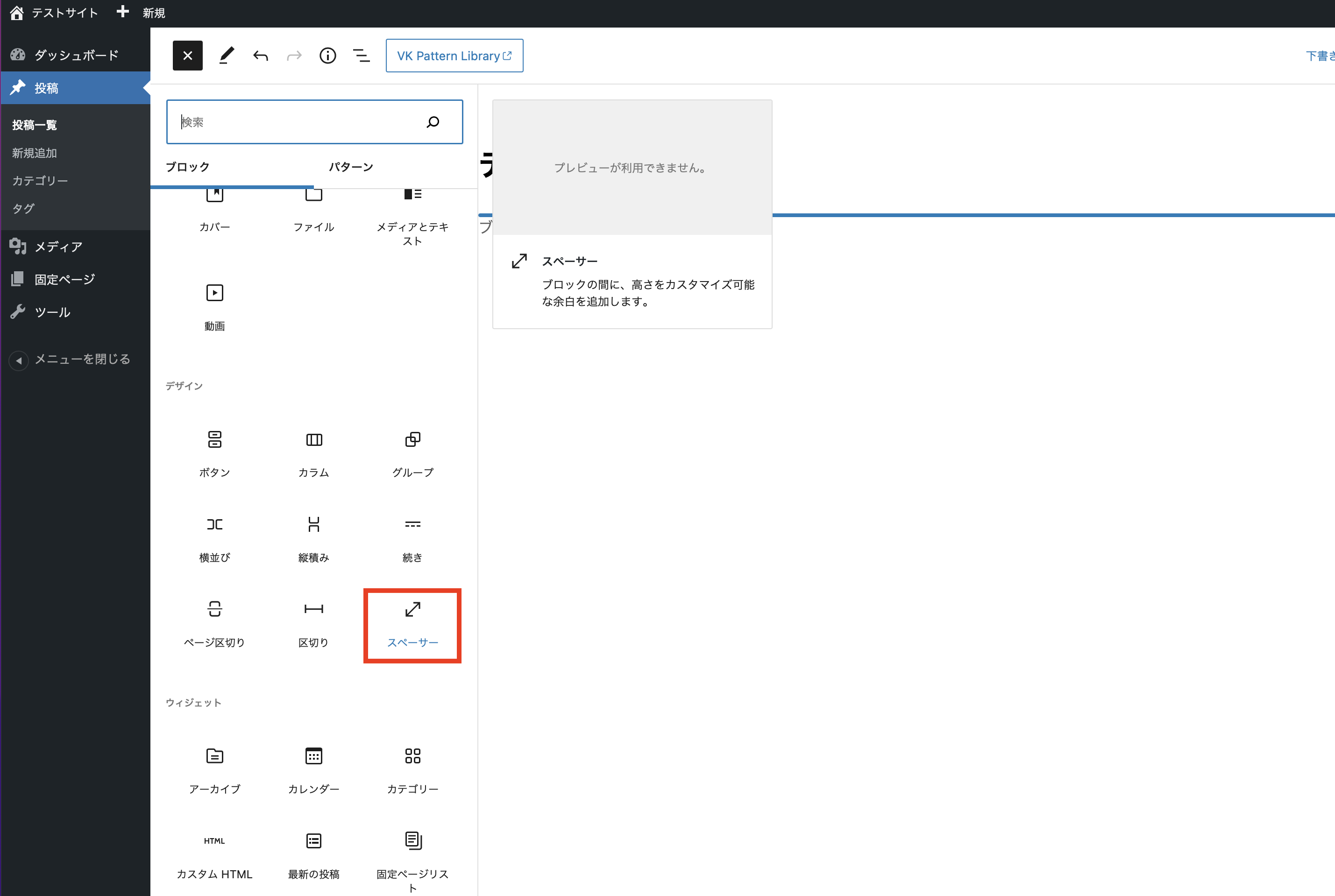This screenshot has width=1335, height=896.
Task: Insert the Spacer (スペーサー) block
Action: [412, 625]
